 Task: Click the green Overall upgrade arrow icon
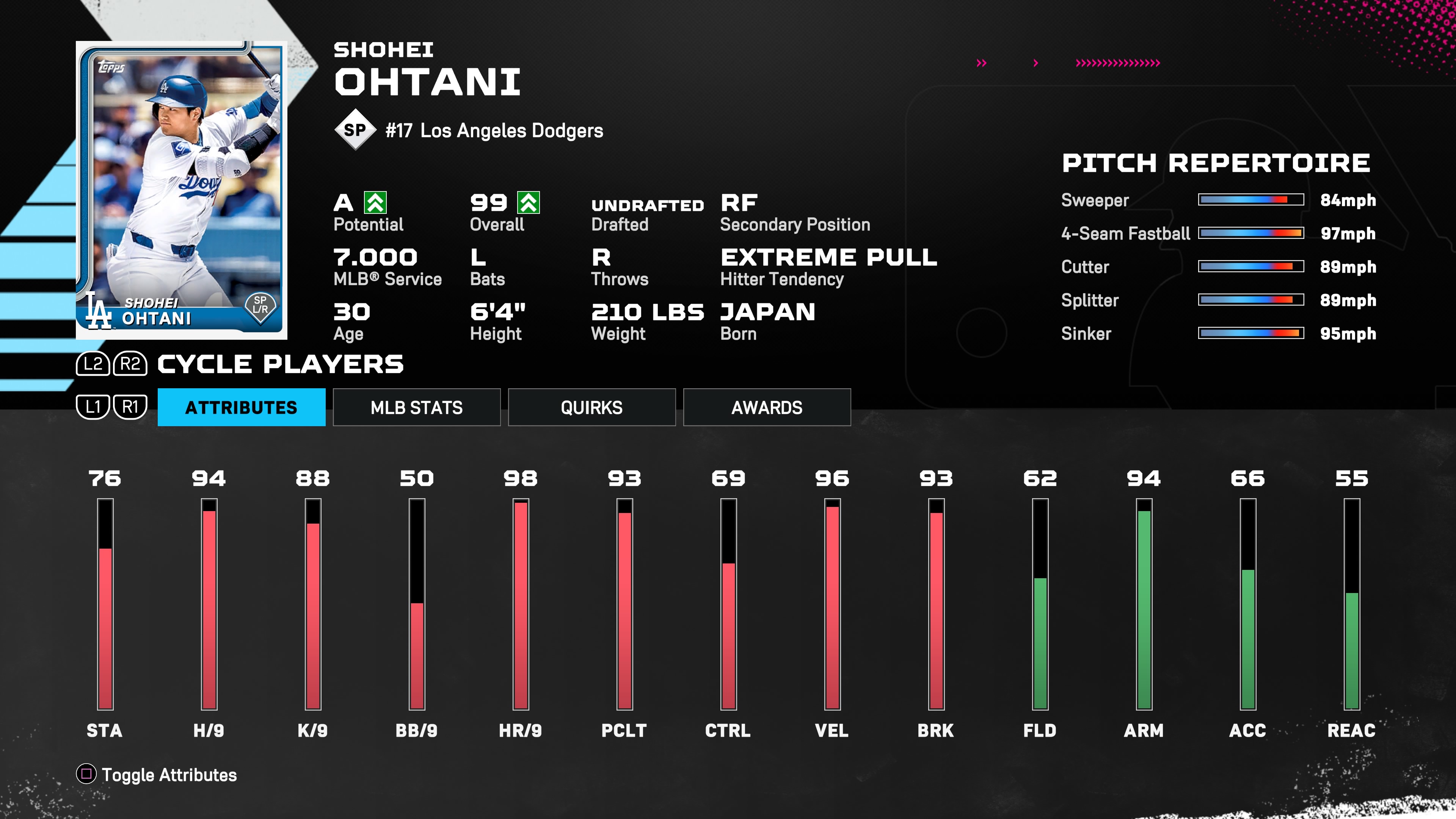click(x=529, y=202)
